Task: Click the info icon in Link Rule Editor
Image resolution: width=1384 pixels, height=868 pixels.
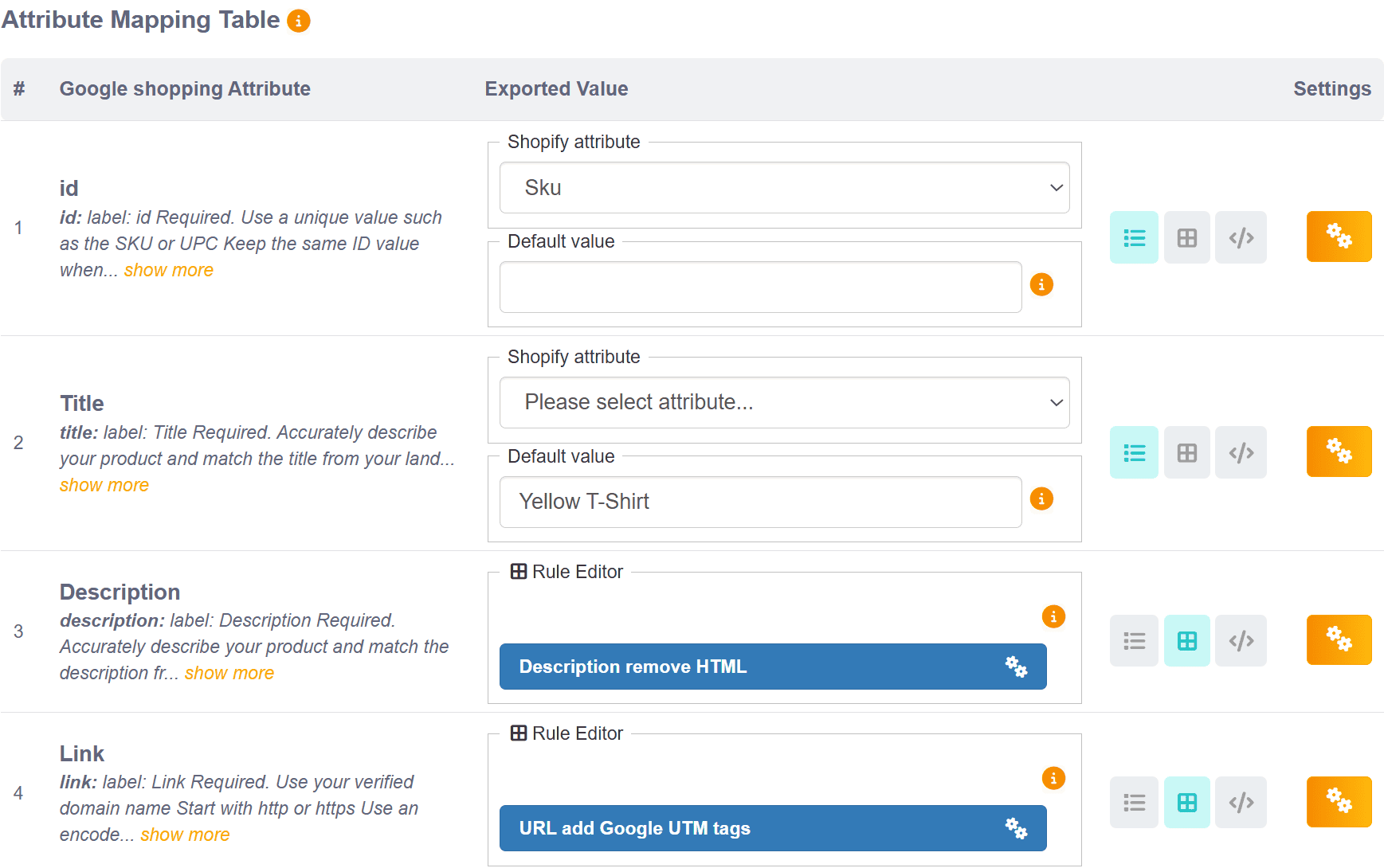Action: [x=1053, y=778]
